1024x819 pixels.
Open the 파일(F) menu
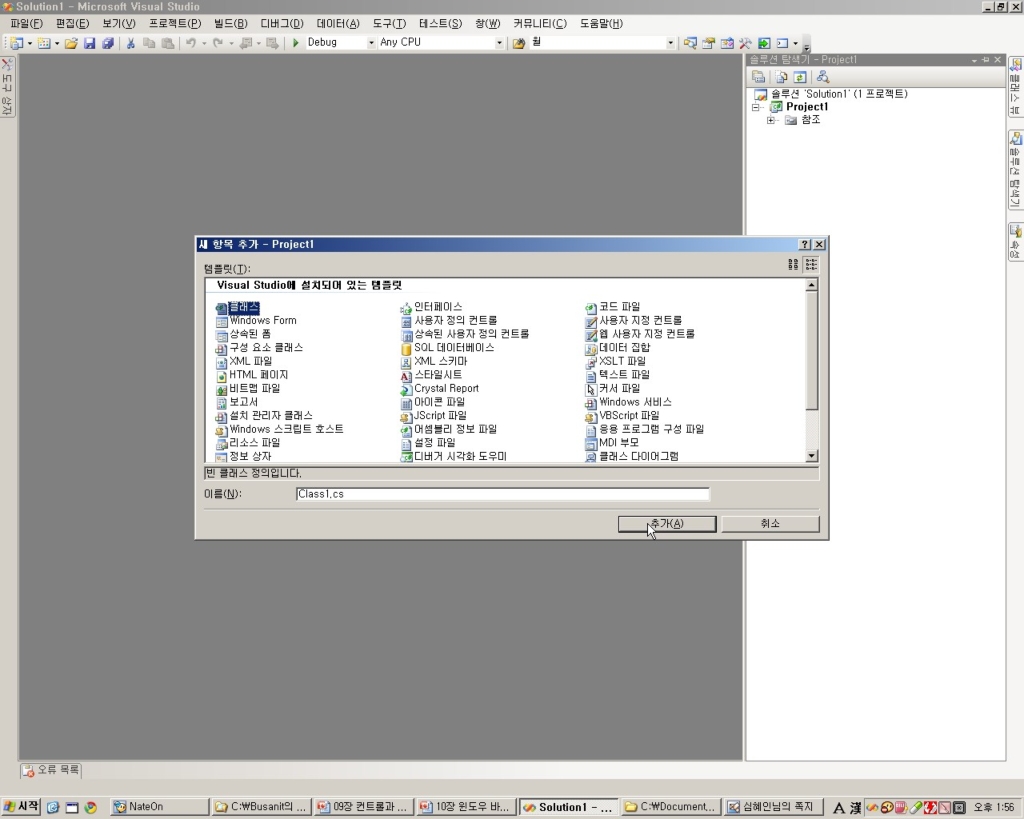coord(27,24)
